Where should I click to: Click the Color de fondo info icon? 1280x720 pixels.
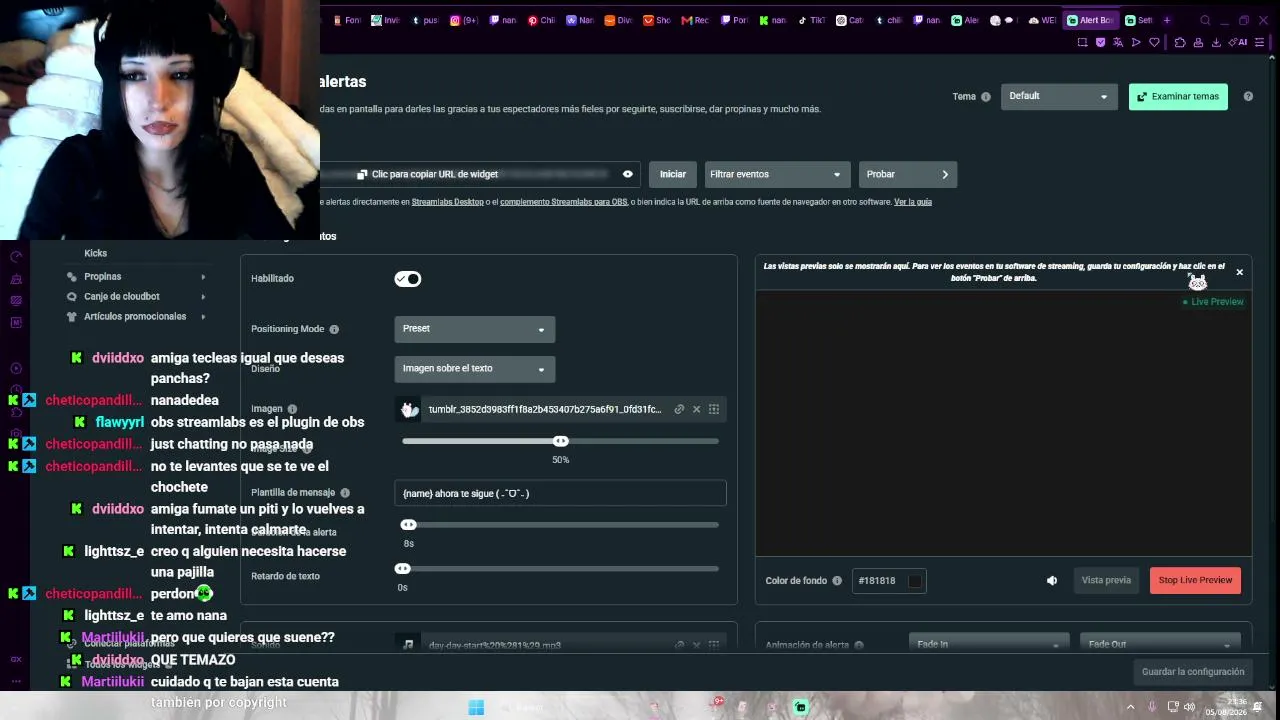point(837,581)
